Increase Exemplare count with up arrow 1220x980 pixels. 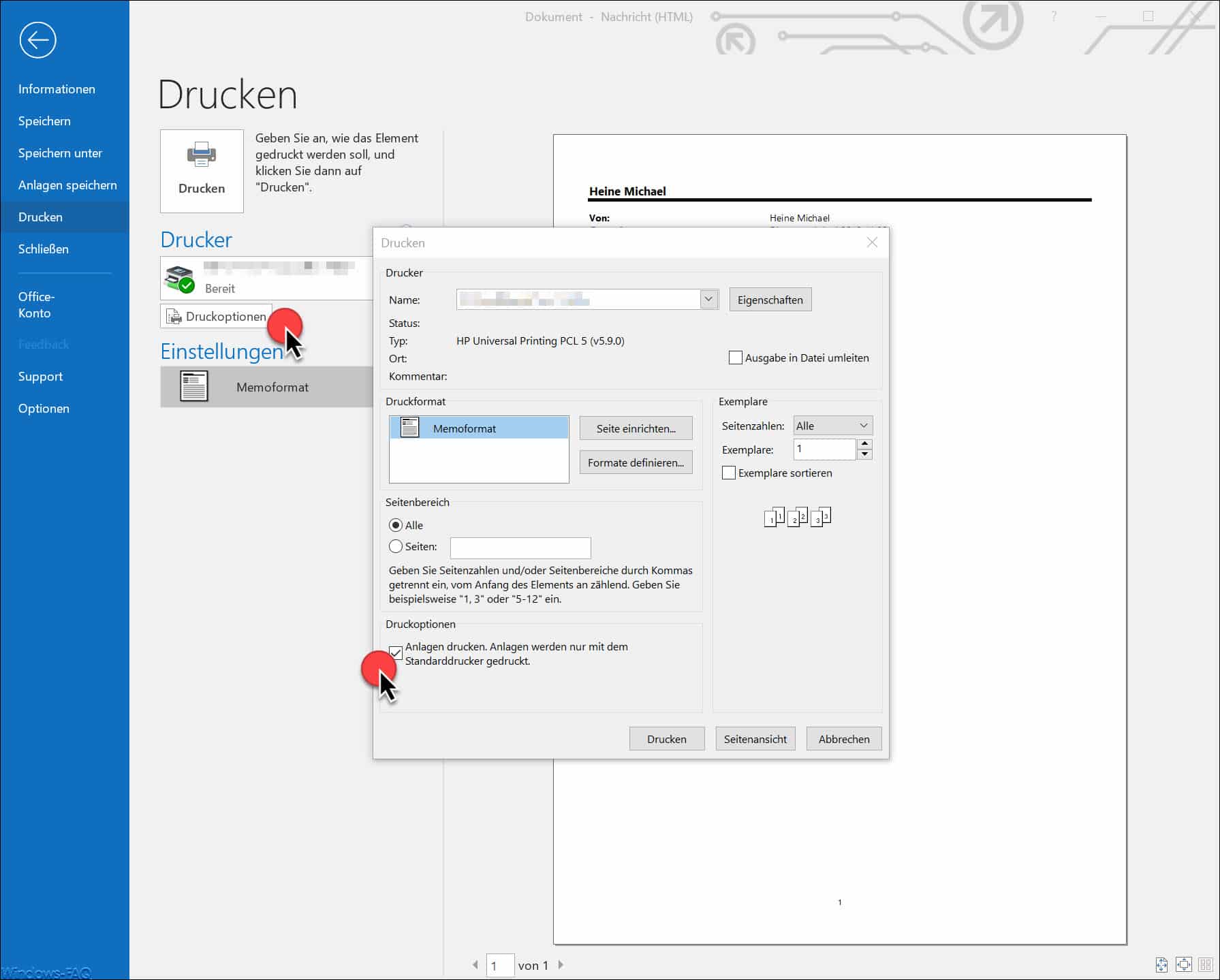(x=864, y=444)
